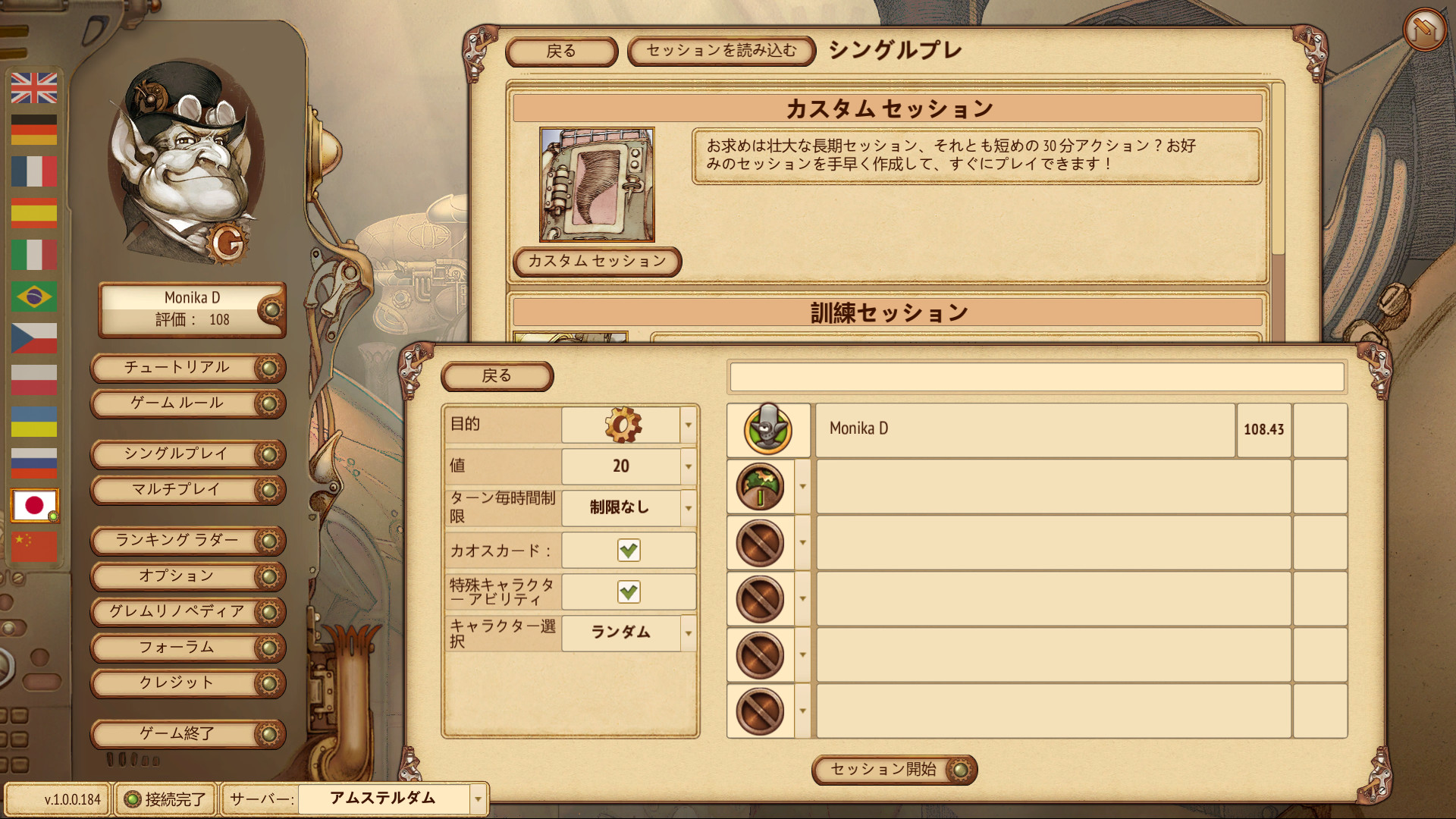Click the custom session machine thumbnail
This screenshot has width=1456, height=819.
597,184
